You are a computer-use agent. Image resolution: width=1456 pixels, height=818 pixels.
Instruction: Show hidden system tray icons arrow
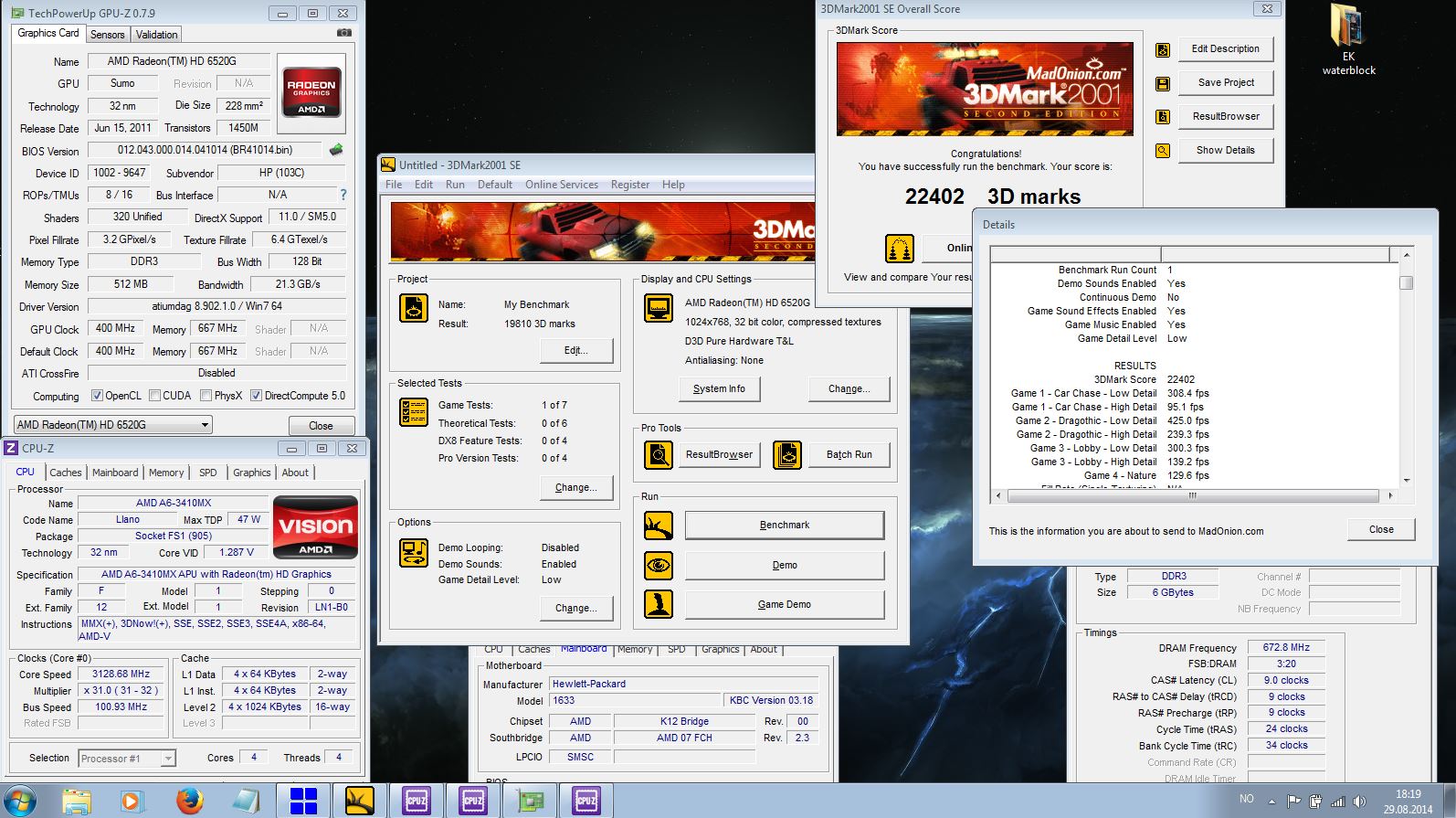(1271, 802)
